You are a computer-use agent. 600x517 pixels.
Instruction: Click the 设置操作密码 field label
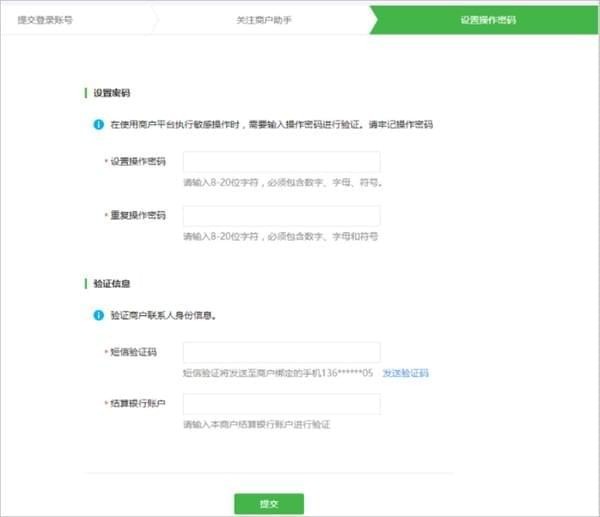click(138, 162)
